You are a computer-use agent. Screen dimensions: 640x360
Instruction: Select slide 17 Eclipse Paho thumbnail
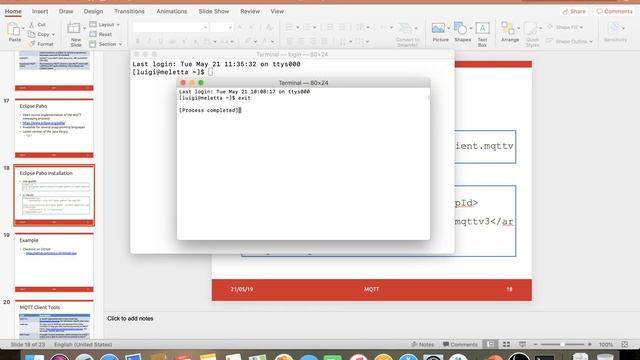click(x=54, y=128)
